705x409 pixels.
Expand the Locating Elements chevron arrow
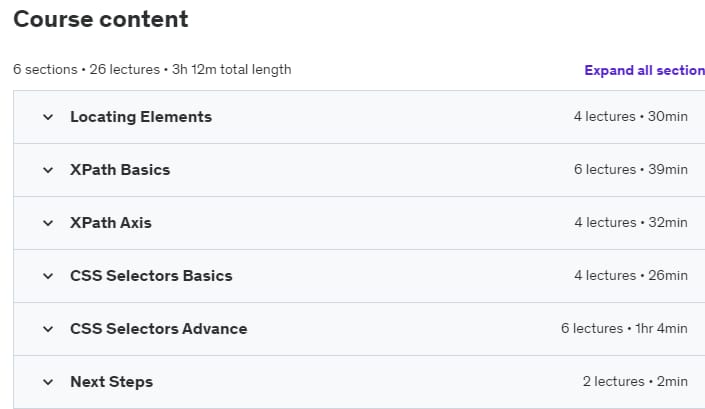pos(48,117)
